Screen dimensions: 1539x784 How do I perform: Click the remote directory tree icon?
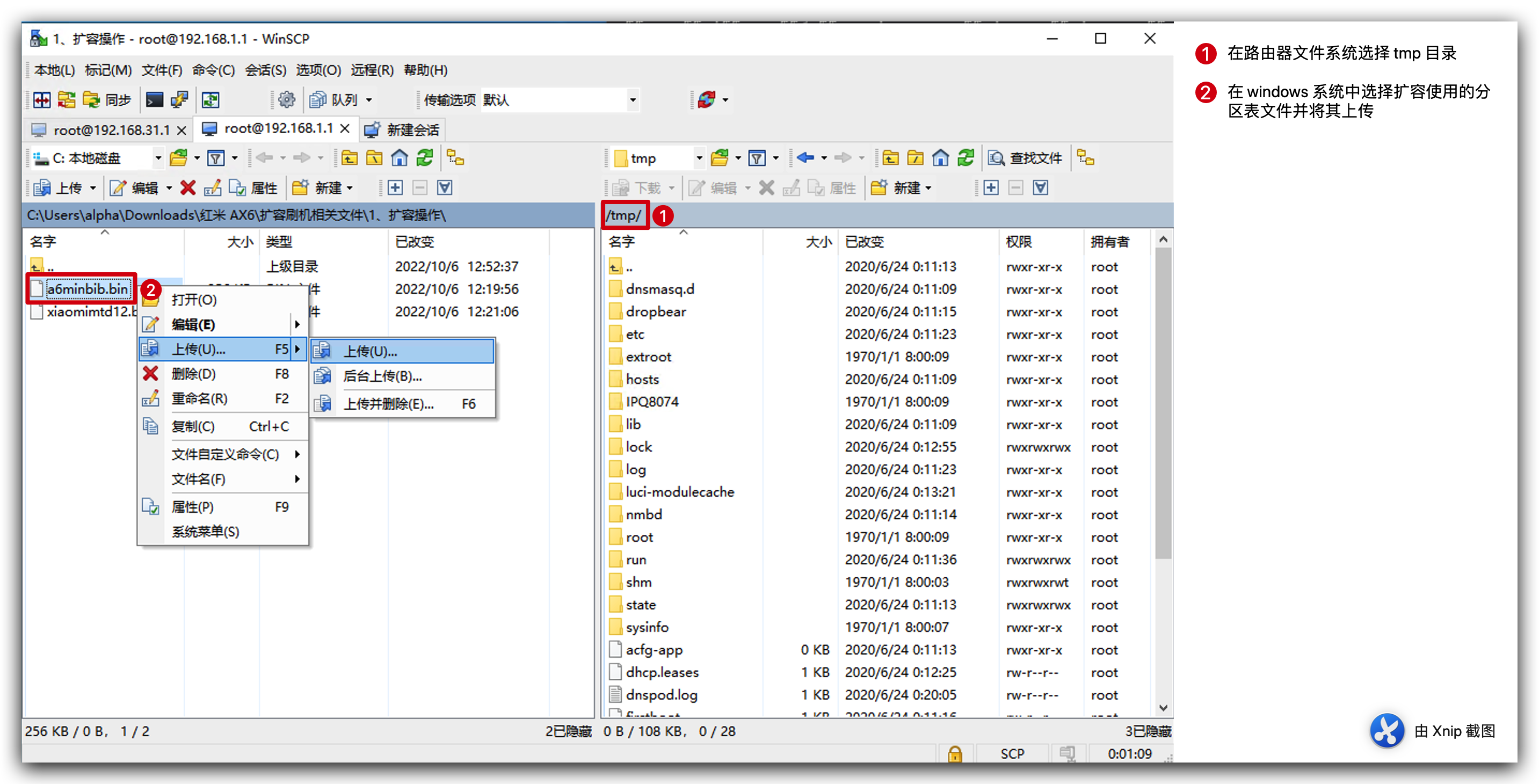pyautogui.click(x=1086, y=158)
